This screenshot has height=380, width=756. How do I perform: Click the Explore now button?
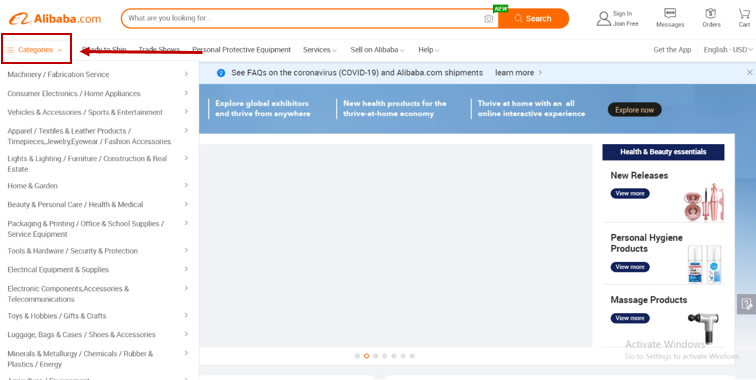tap(634, 109)
